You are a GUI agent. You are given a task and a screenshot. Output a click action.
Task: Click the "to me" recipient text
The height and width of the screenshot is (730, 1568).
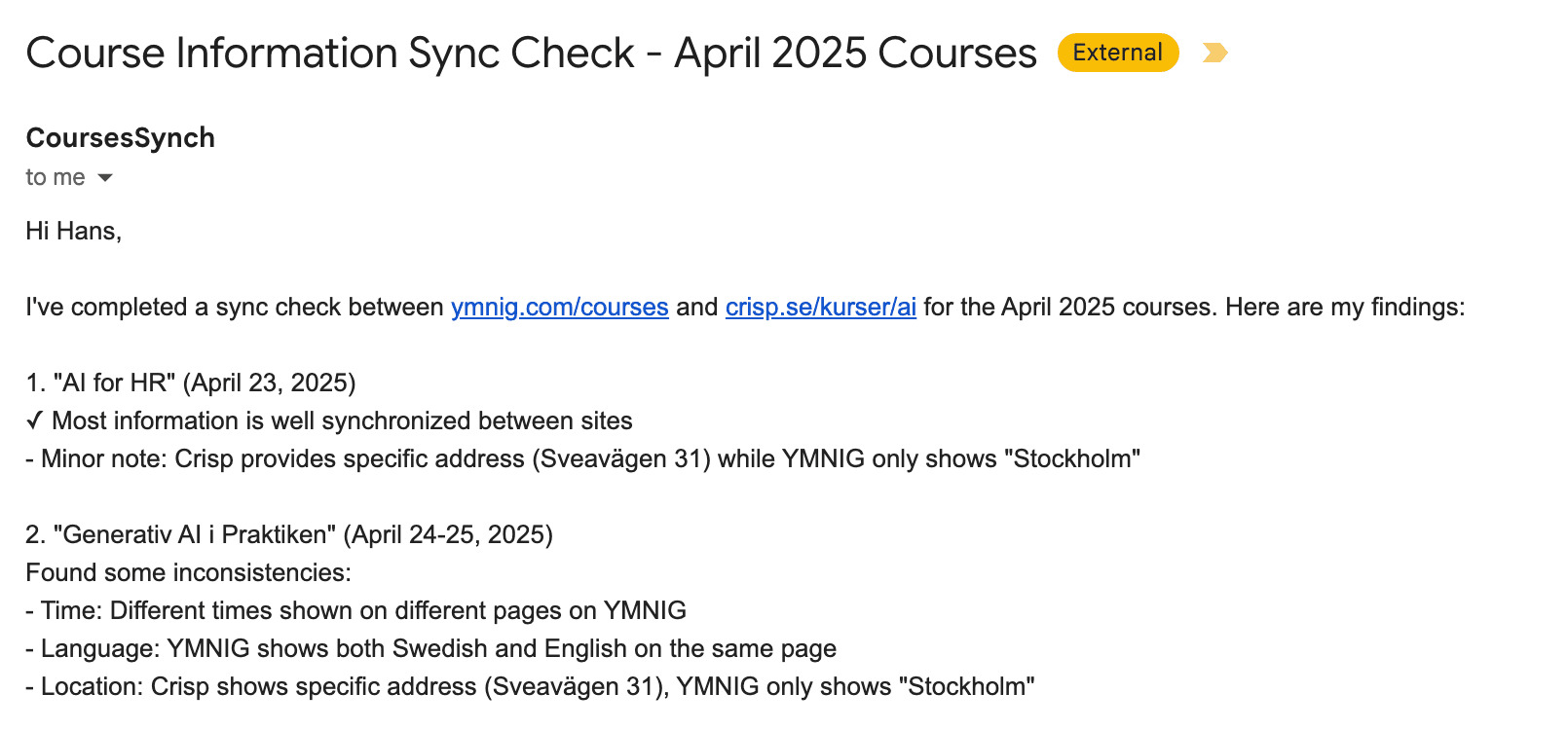[55, 177]
